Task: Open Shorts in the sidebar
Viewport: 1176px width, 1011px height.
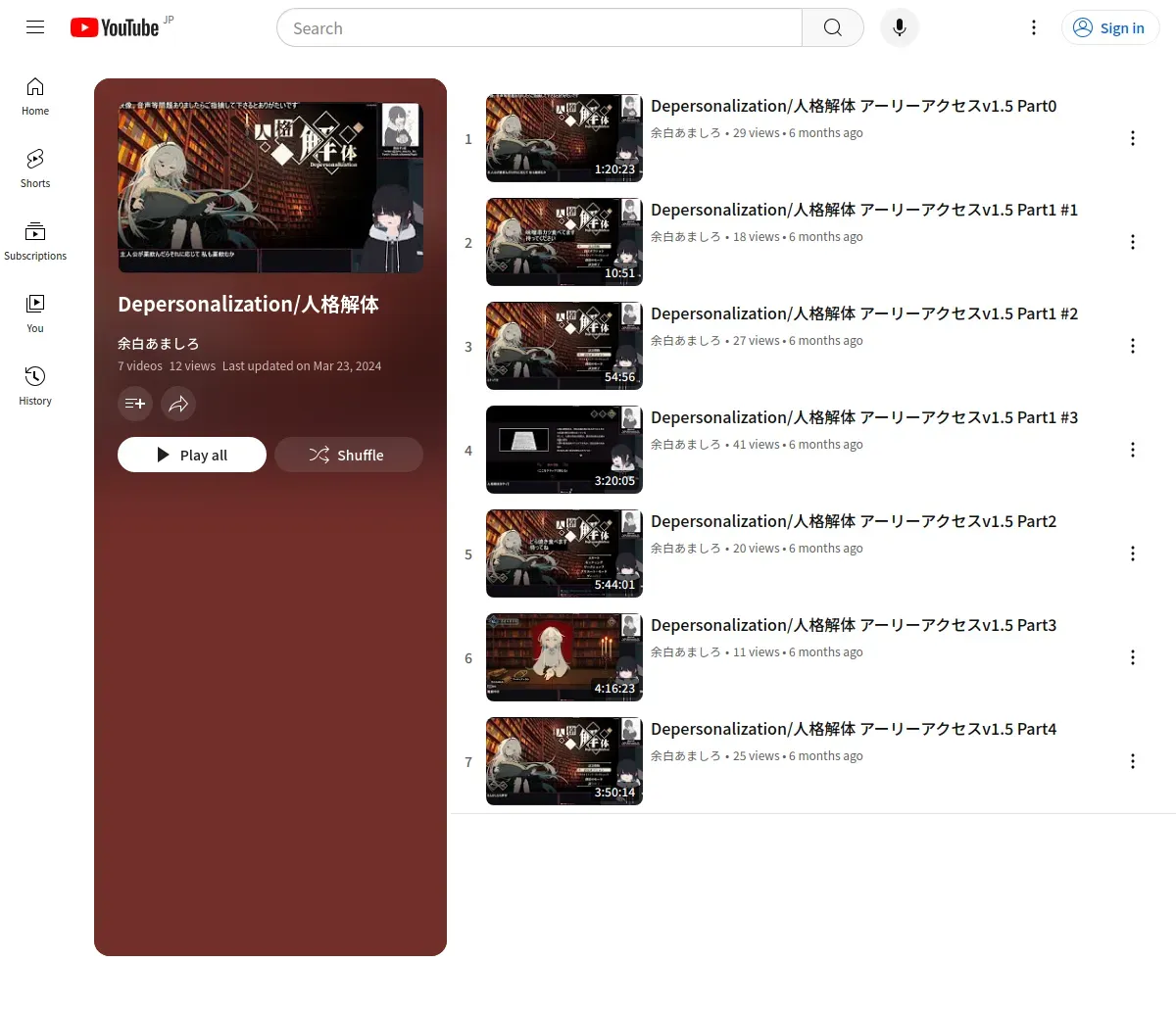Action: click(x=35, y=169)
